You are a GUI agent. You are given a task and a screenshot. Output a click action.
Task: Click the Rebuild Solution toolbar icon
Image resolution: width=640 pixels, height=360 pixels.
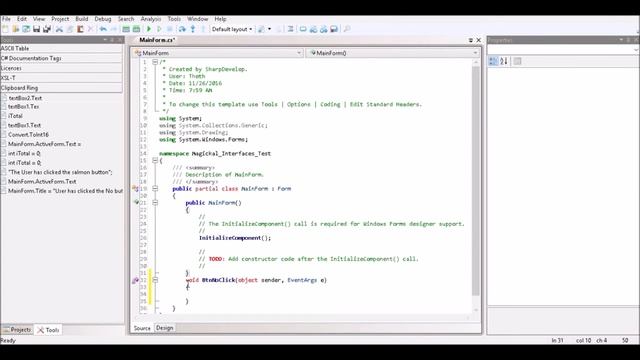tap(136, 29)
